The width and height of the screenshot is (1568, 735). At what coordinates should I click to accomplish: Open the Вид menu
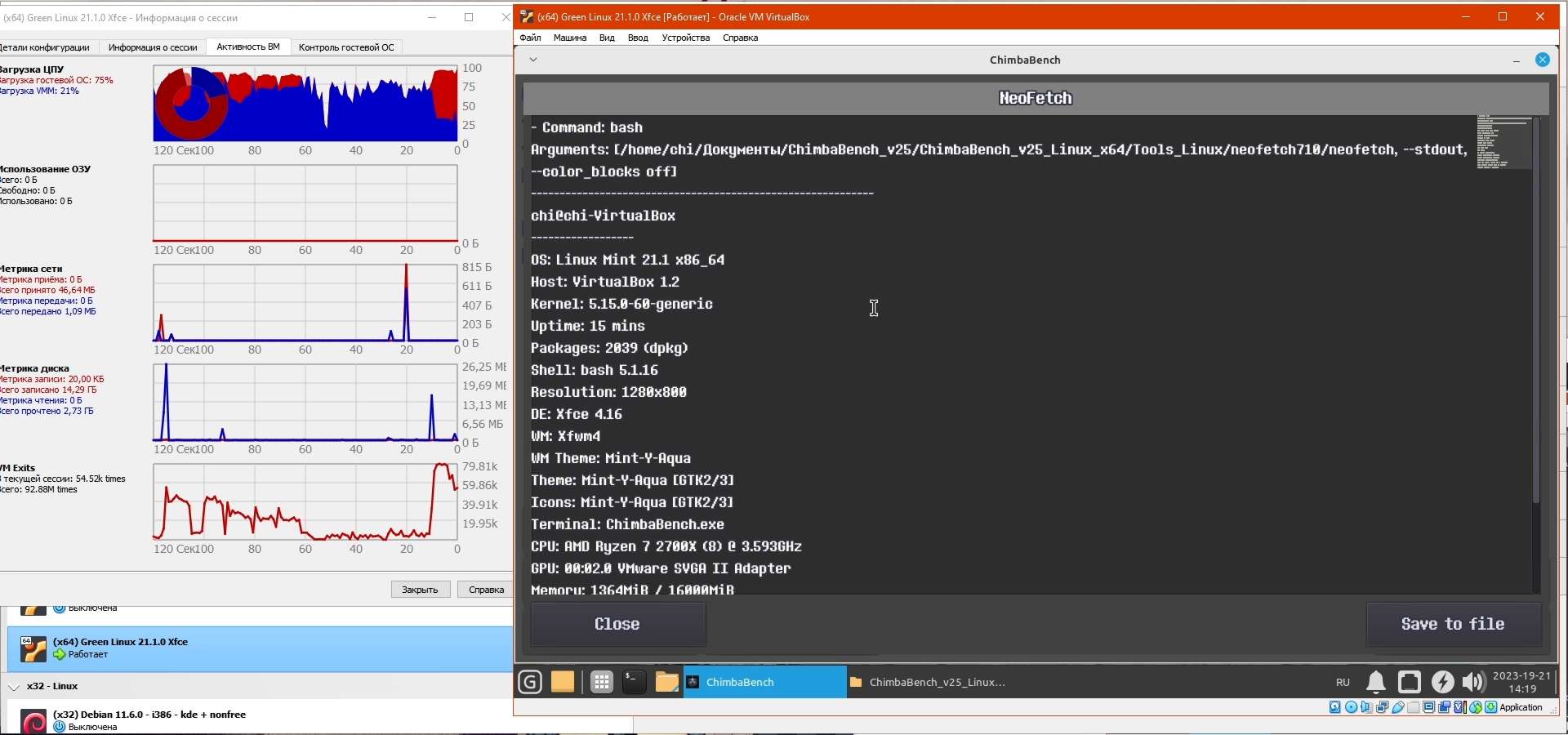point(607,38)
